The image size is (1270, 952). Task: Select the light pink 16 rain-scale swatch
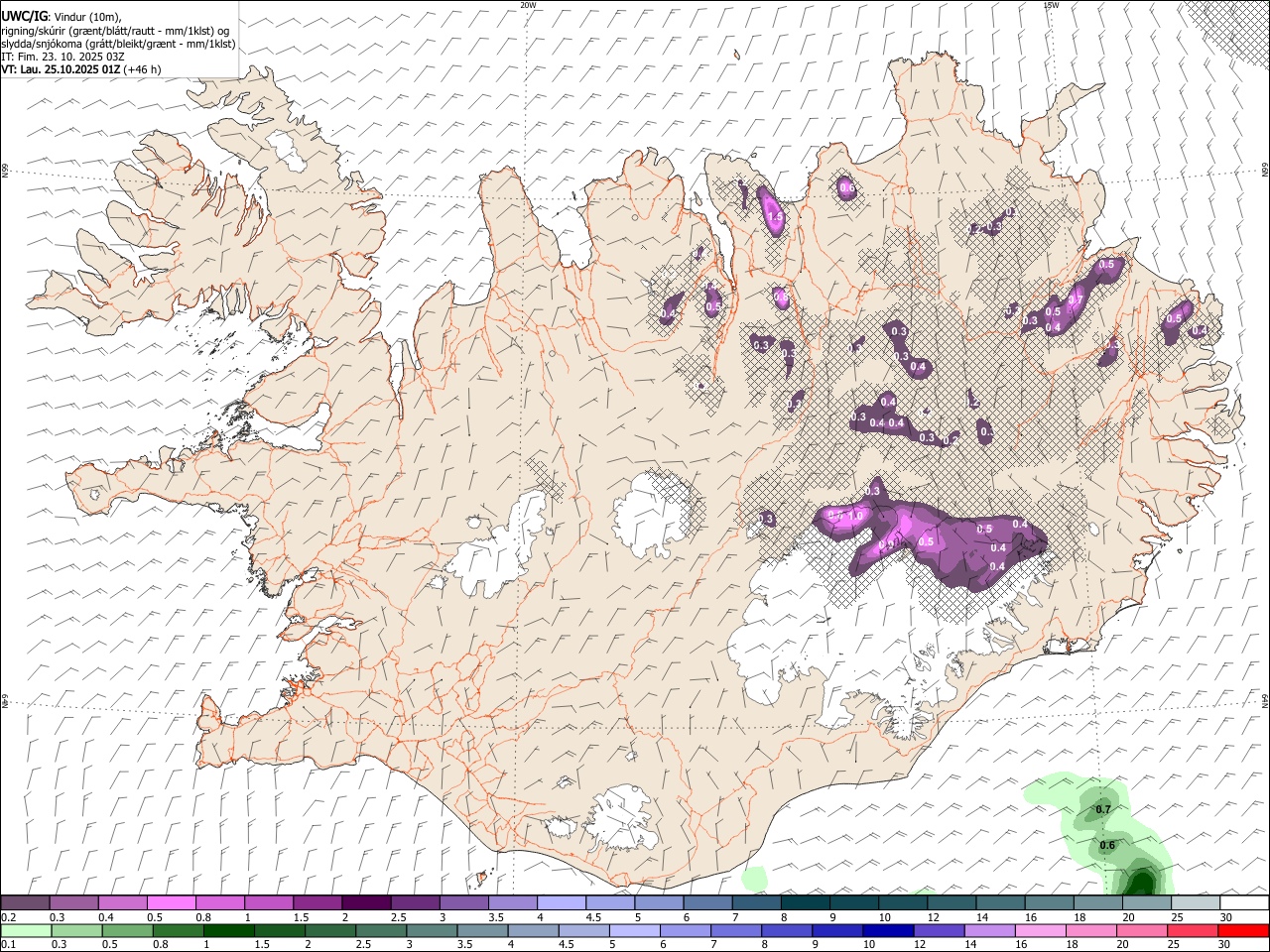coord(1041,931)
